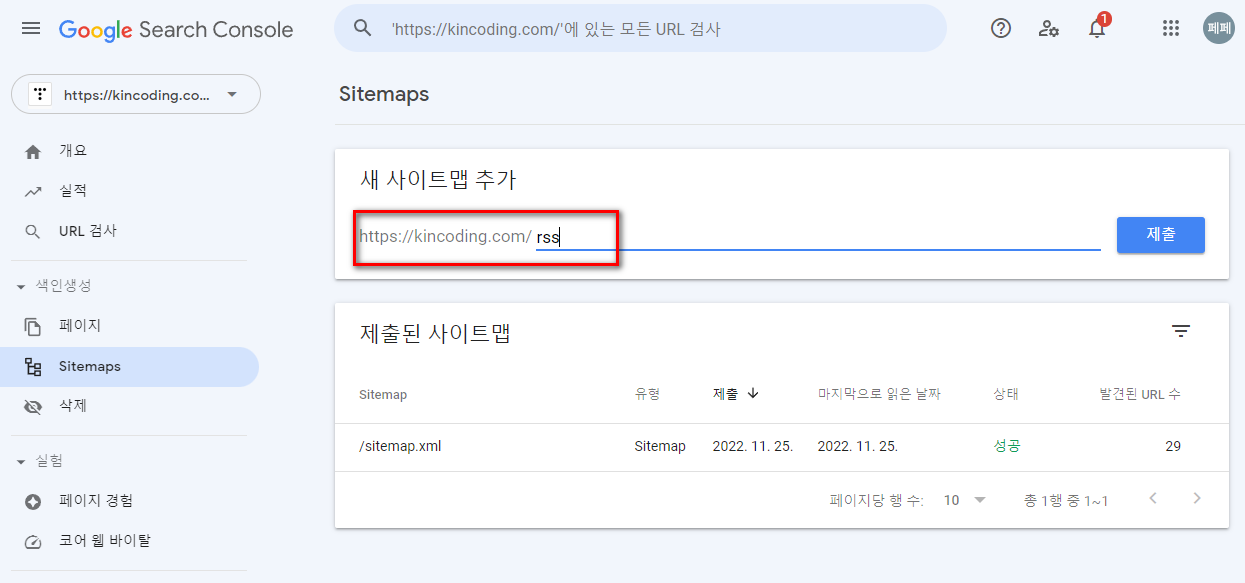
Task: Click the sitemap URL input field with rss
Action: 818,237
